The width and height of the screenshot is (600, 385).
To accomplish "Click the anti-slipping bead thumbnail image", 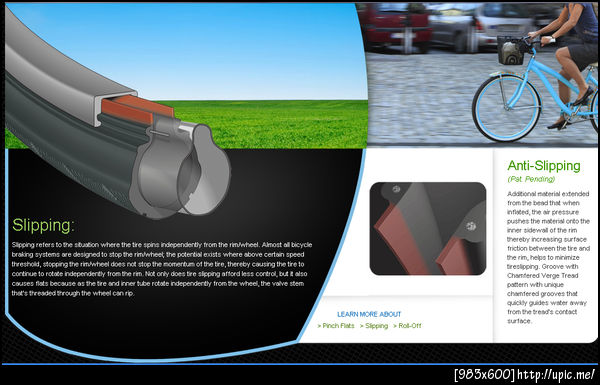I will [428, 228].
